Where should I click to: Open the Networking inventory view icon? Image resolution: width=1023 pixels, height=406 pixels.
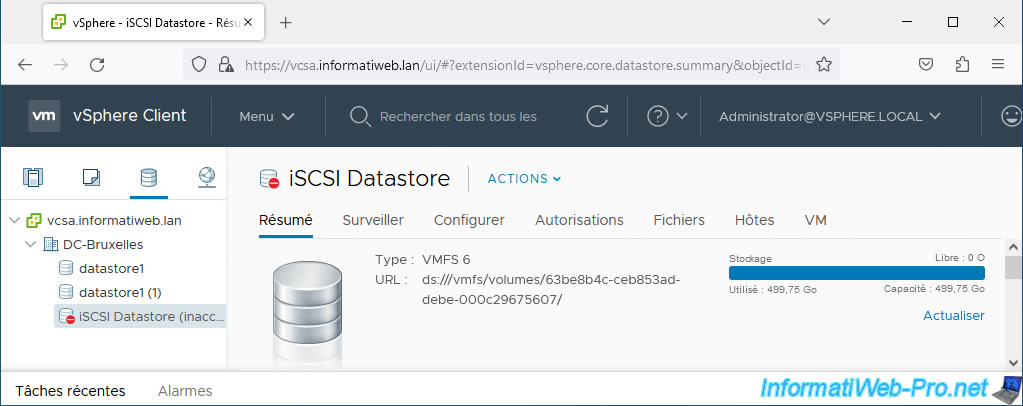[207, 177]
